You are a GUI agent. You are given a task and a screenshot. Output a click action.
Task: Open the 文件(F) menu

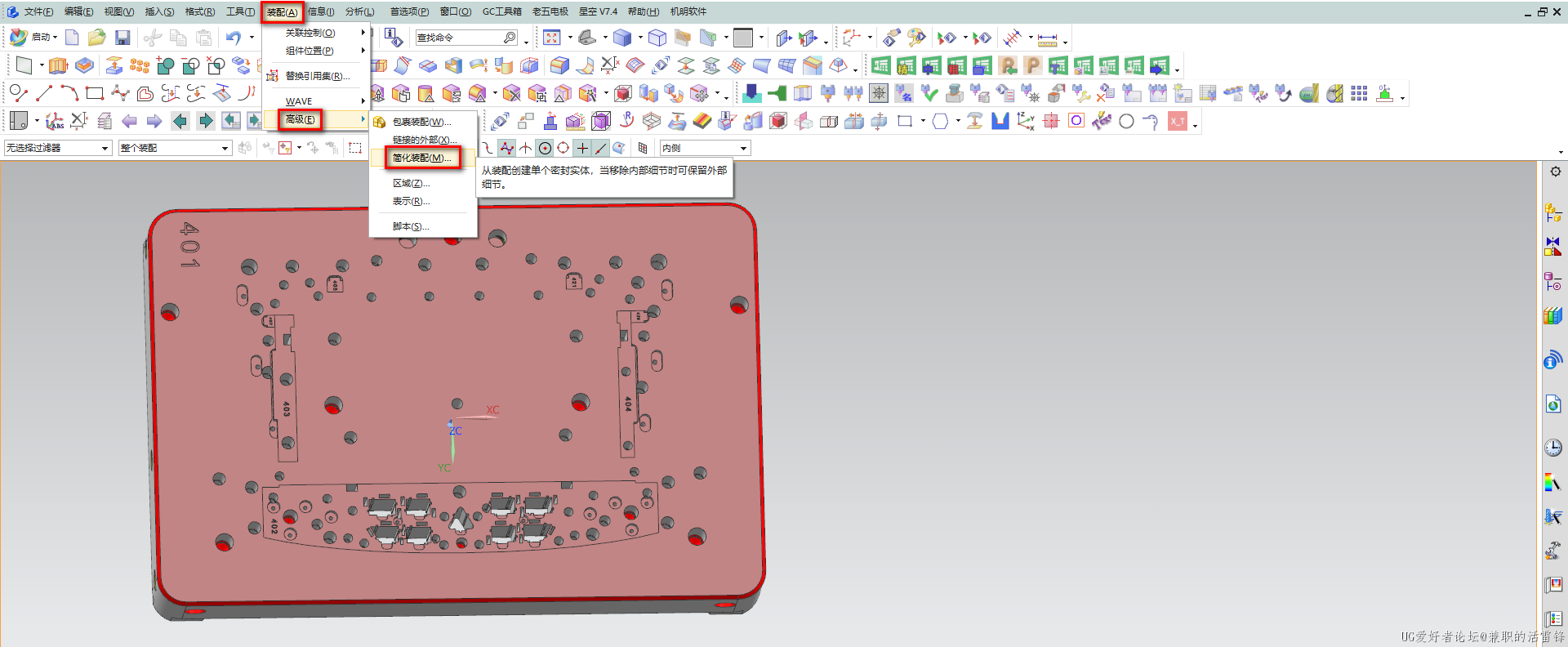38,11
